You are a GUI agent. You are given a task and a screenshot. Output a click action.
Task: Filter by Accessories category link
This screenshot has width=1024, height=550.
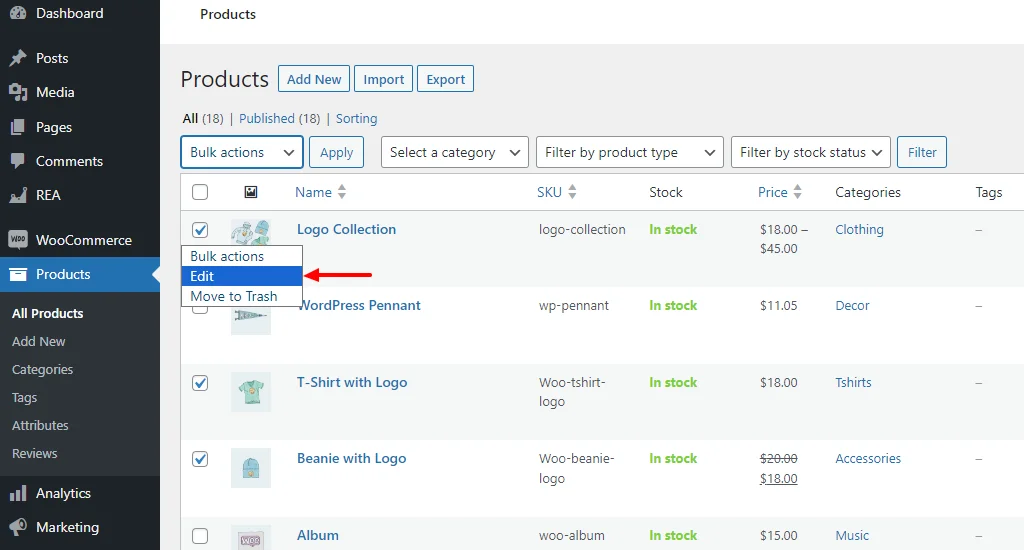pyautogui.click(x=868, y=459)
